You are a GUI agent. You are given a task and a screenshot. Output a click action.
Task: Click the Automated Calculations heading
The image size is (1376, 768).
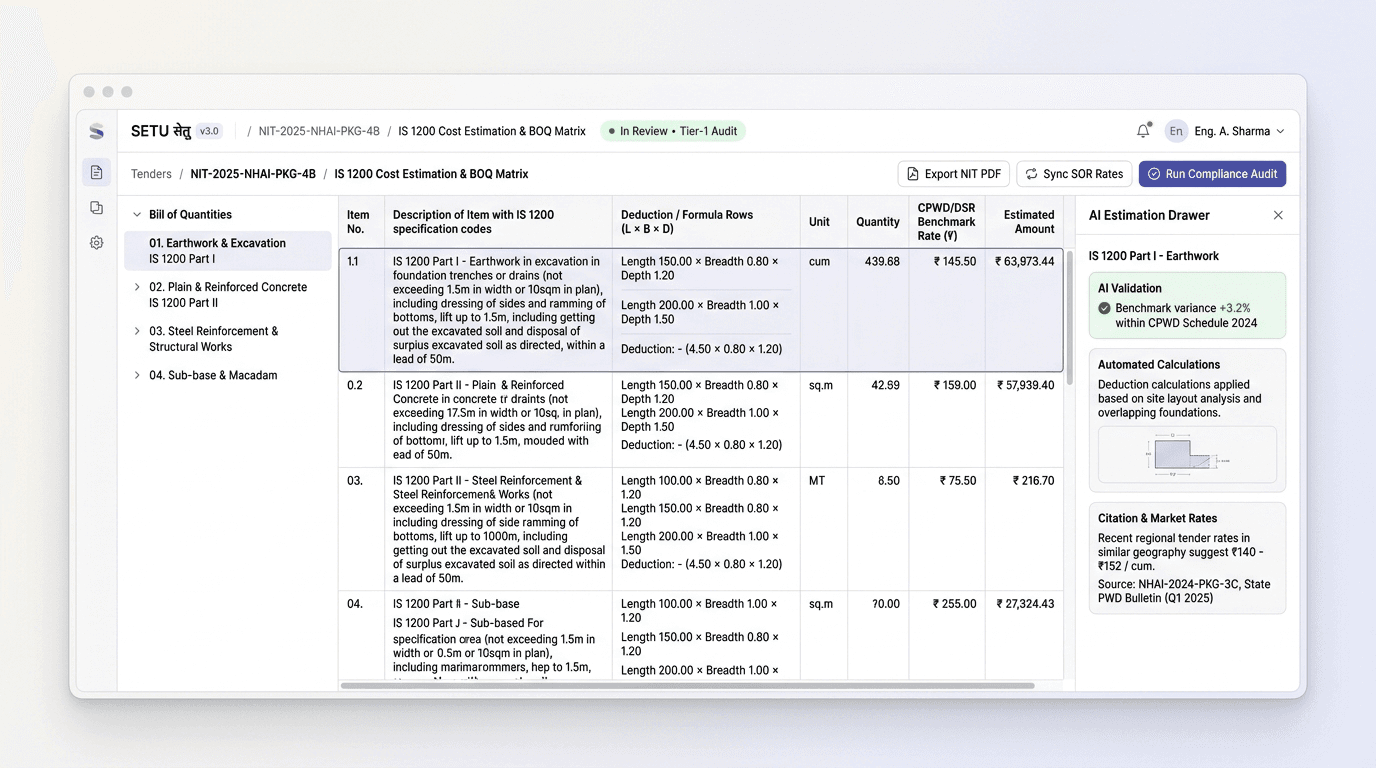point(1159,365)
